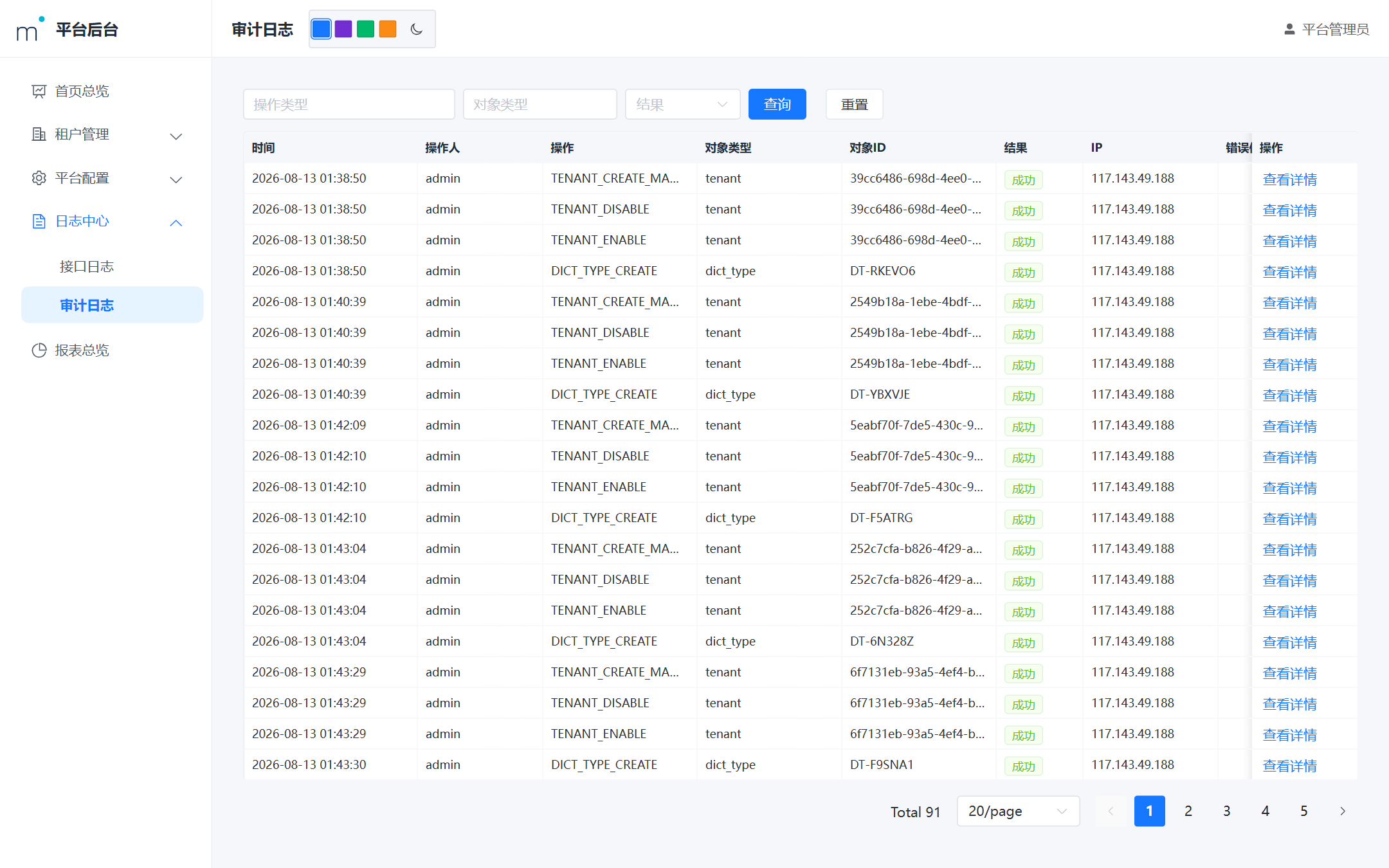Viewport: 1389px width, 868px height.
Task: View details for DT-RKEVO6 row
Action: (x=1289, y=272)
